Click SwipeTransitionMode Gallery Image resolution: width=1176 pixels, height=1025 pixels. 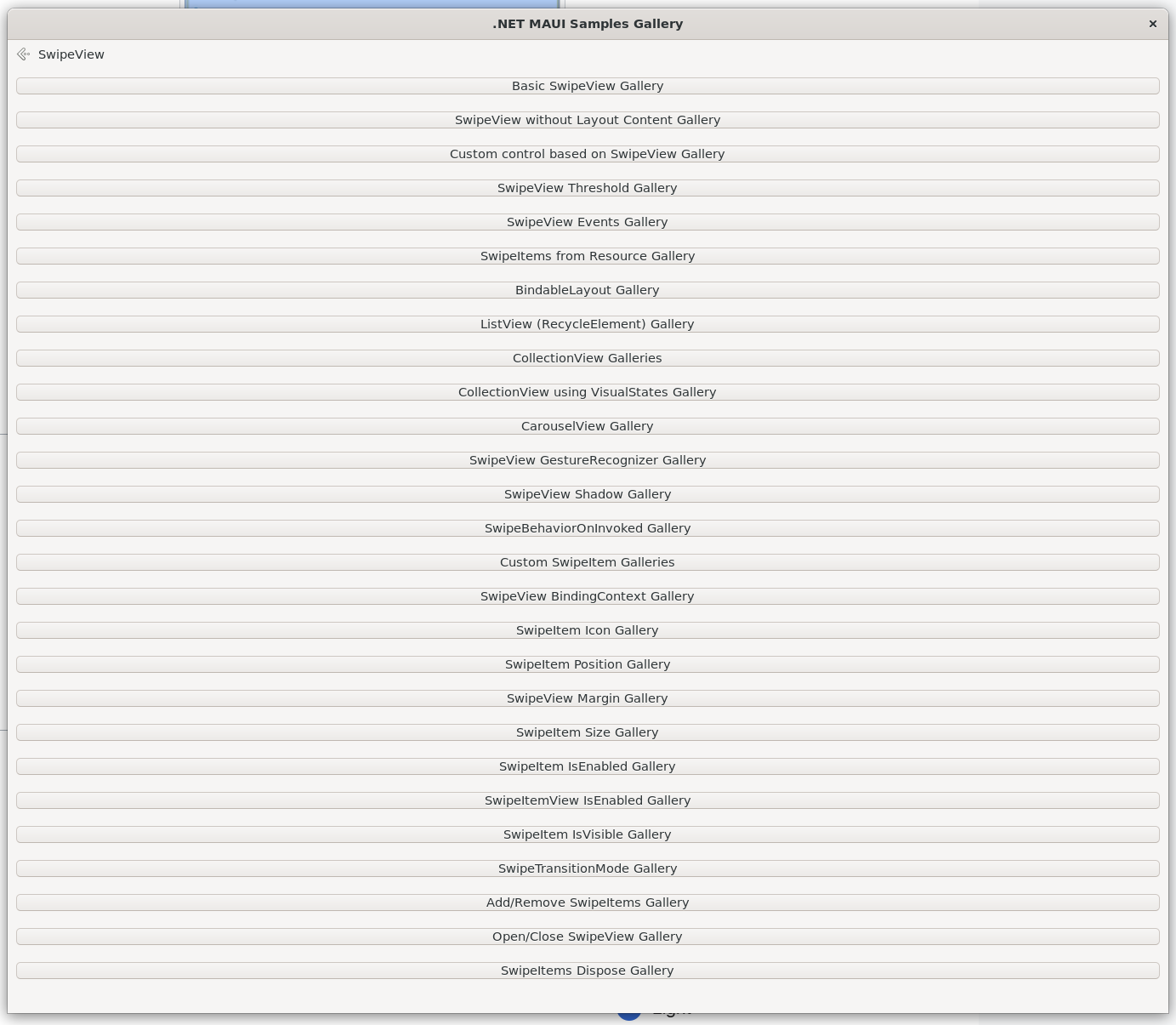[x=588, y=868]
